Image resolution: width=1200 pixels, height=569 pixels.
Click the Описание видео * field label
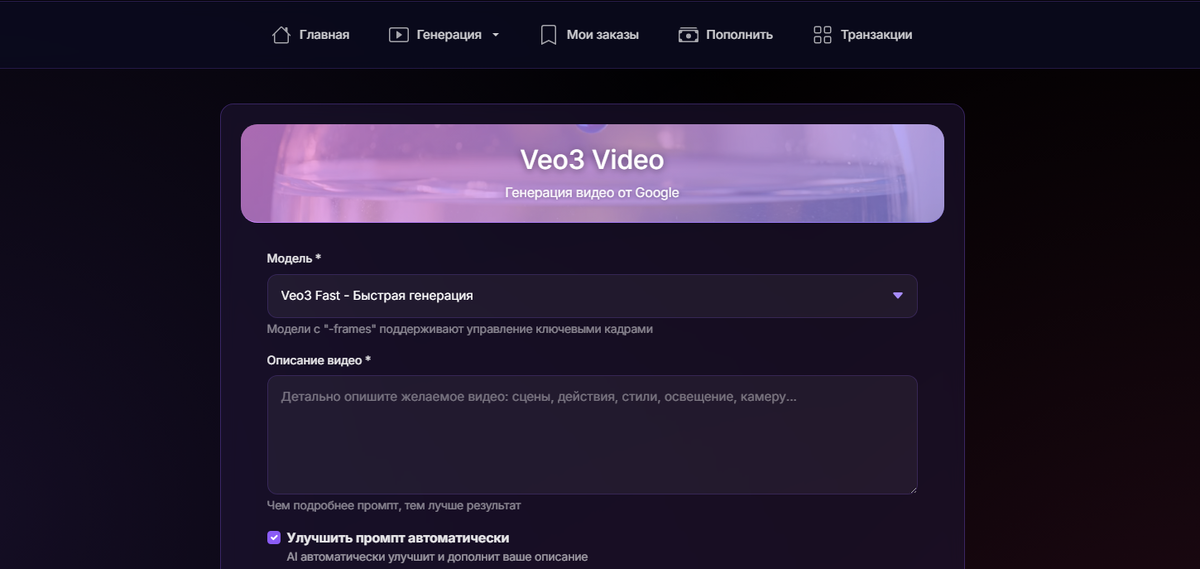tap(319, 360)
